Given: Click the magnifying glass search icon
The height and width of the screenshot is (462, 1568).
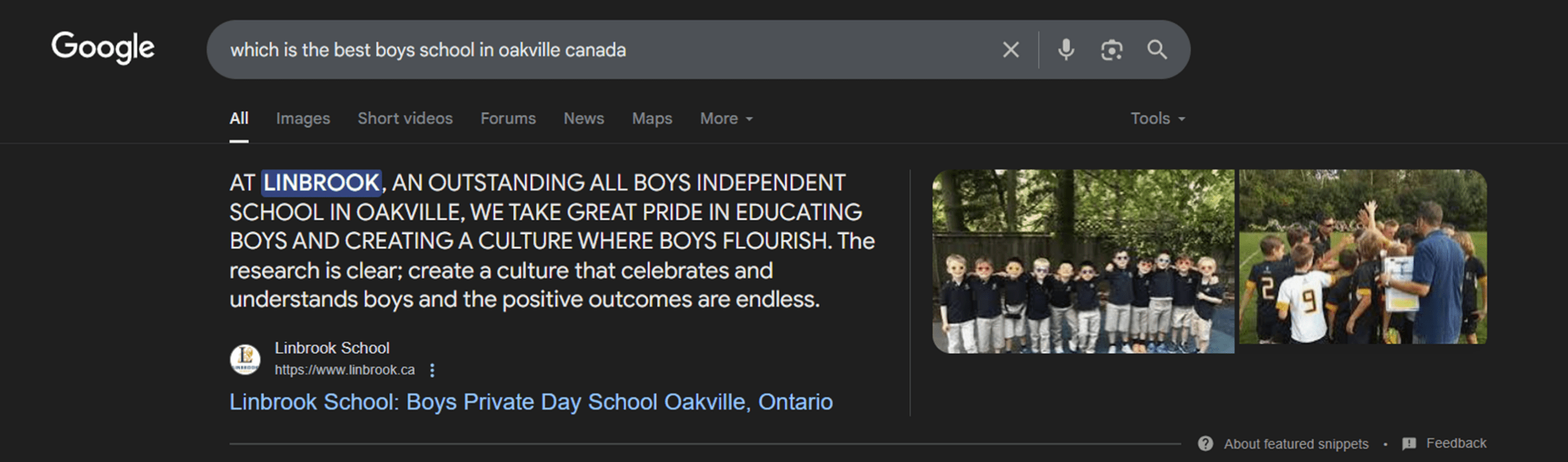Looking at the screenshot, I should [1156, 50].
